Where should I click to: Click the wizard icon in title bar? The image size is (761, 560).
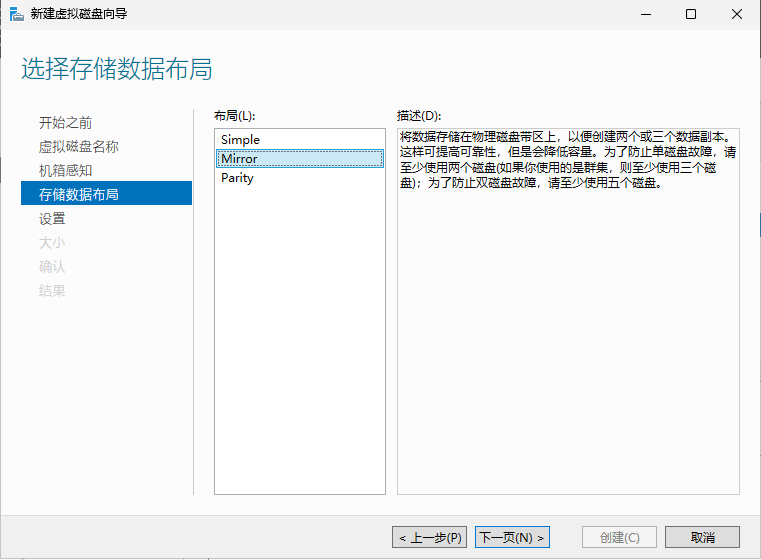click(17, 14)
